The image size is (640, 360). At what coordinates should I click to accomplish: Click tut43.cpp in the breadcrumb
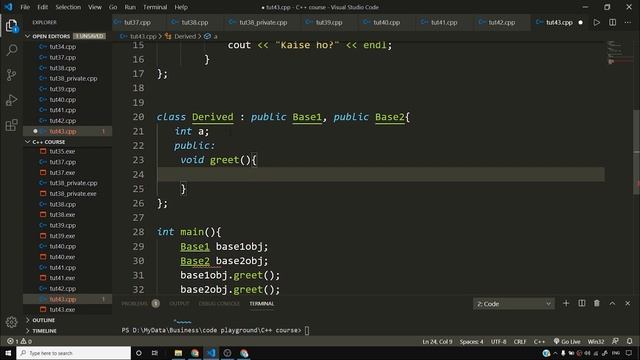click(x=143, y=36)
